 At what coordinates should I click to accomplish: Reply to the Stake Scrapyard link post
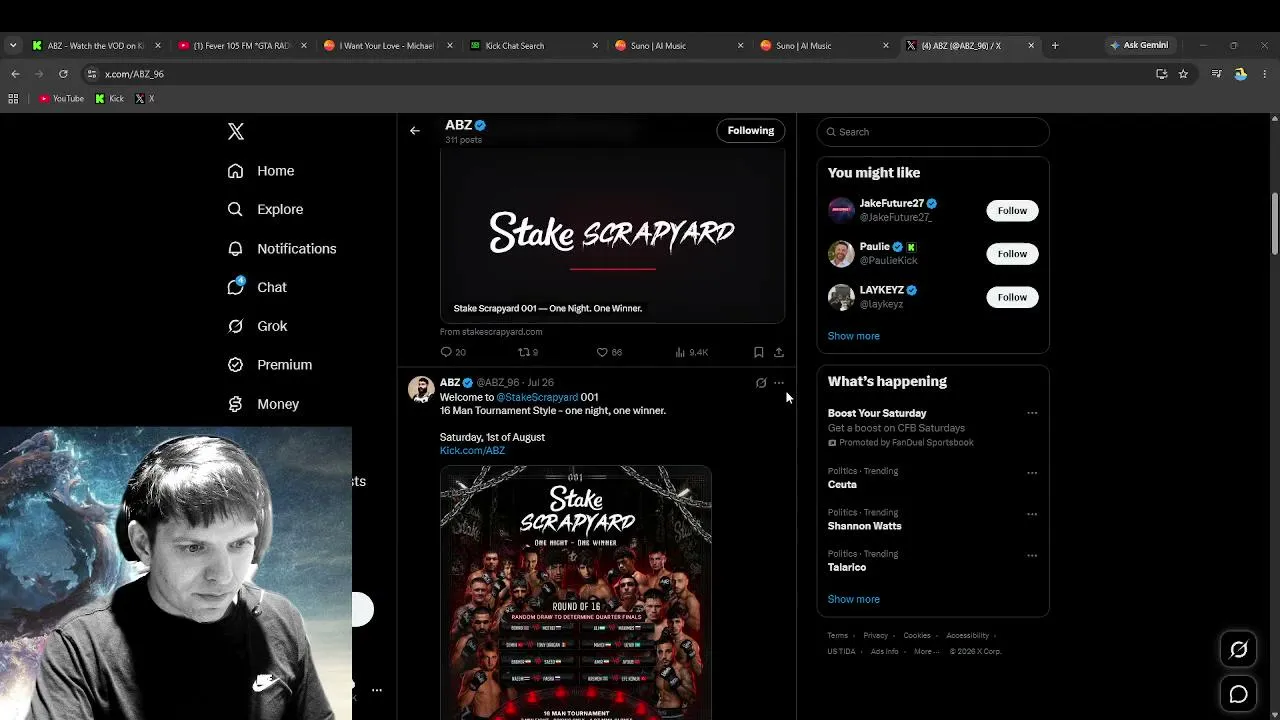pyautogui.click(x=453, y=352)
